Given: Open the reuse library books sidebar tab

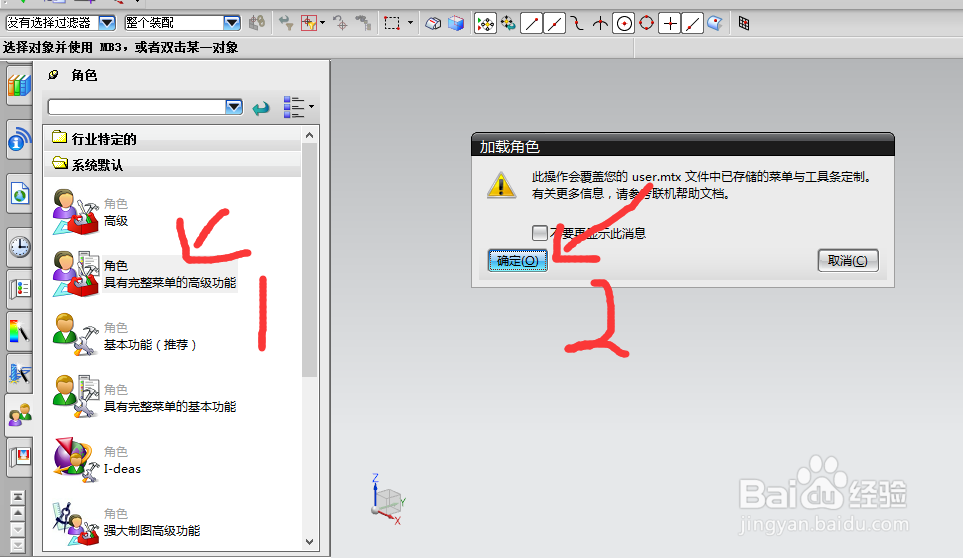Looking at the screenshot, I should (x=19, y=87).
